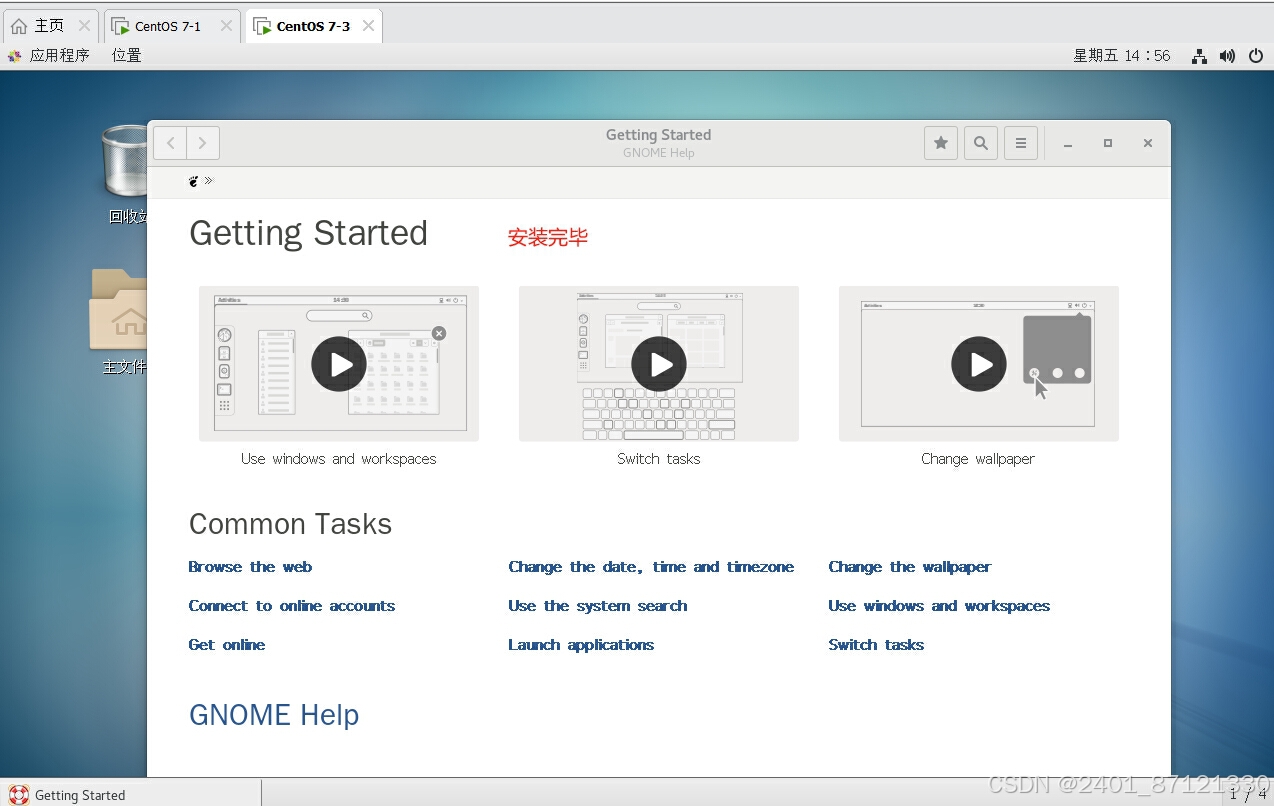The height and width of the screenshot is (806, 1274).
Task: Open search in GNOME Help
Action: coord(981,143)
